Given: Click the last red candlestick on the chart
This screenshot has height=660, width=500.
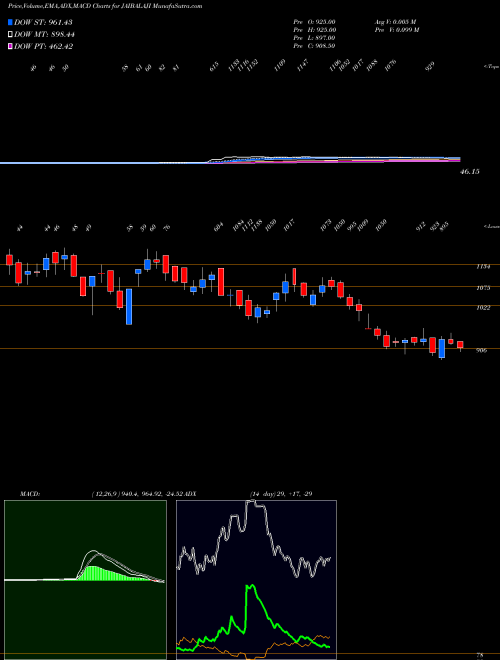Looking at the screenshot, I should click(x=460, y=345).
